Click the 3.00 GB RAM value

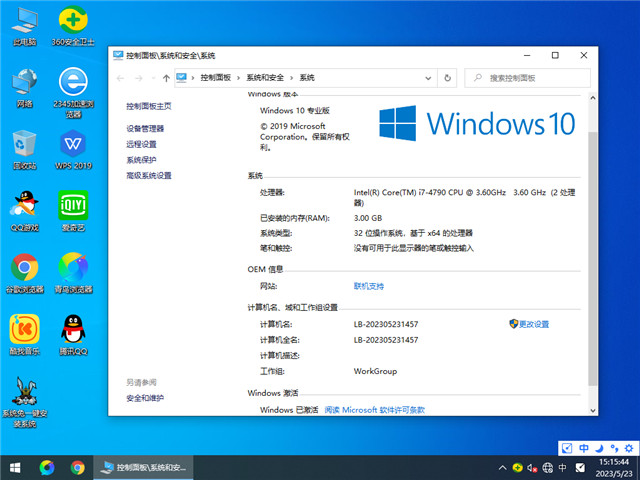click(x=368, y=218)
